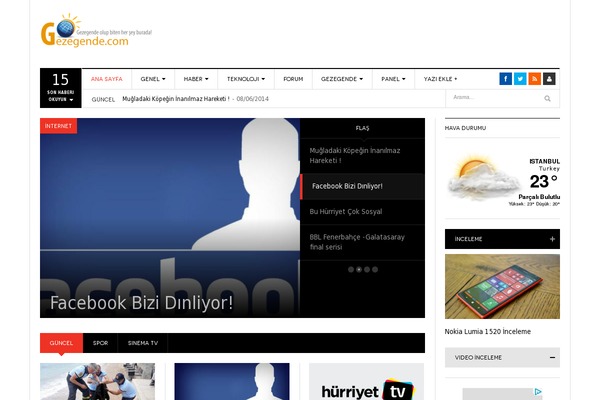This screenshot has height=400, width=600.
Task: Click the Güncel ticker label
Action: [103, 99]
